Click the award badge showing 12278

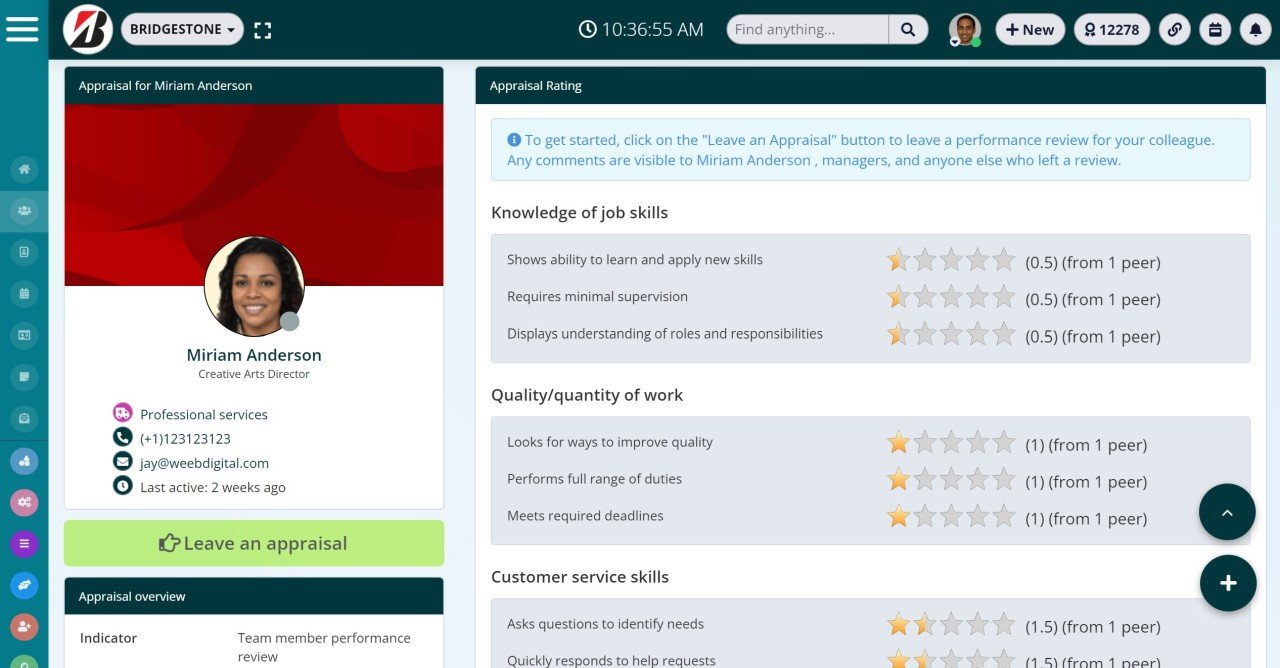click(x=1111, y=29)
